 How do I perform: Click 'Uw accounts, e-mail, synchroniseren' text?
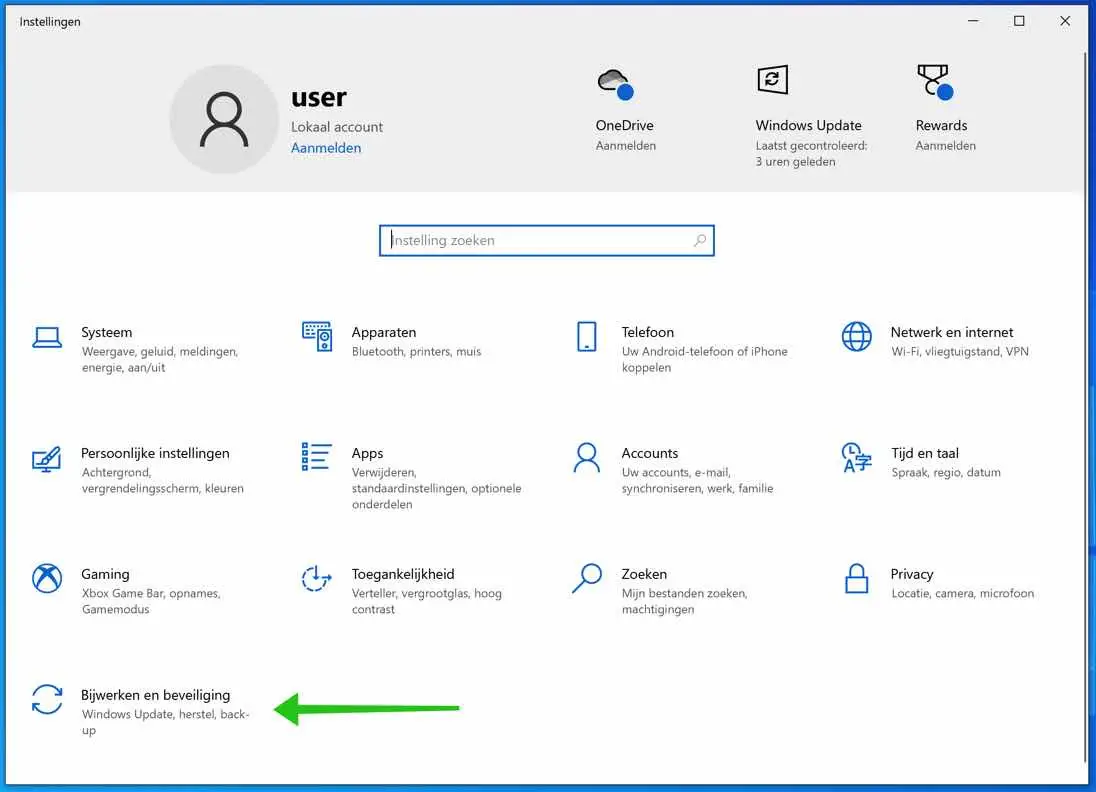point(697,480)
